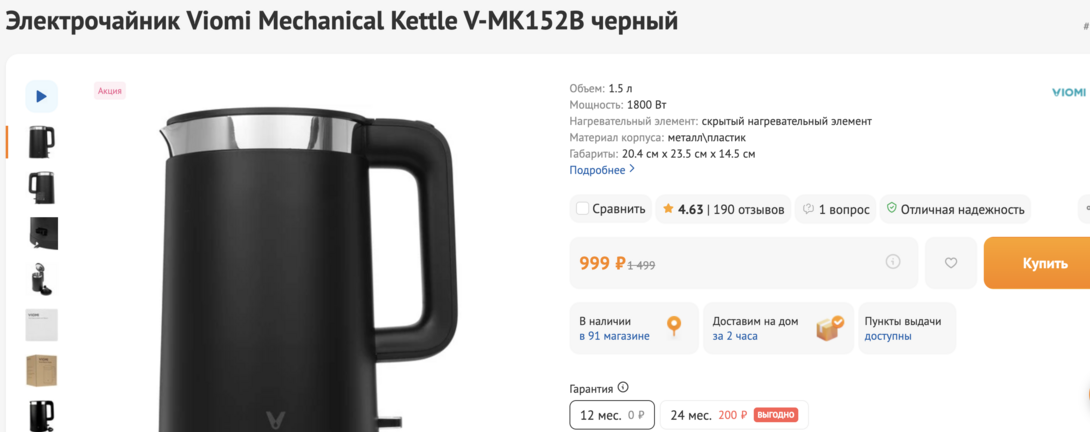Open the в 91 магазине link
1090x432 pixels.
click(615, 336)
